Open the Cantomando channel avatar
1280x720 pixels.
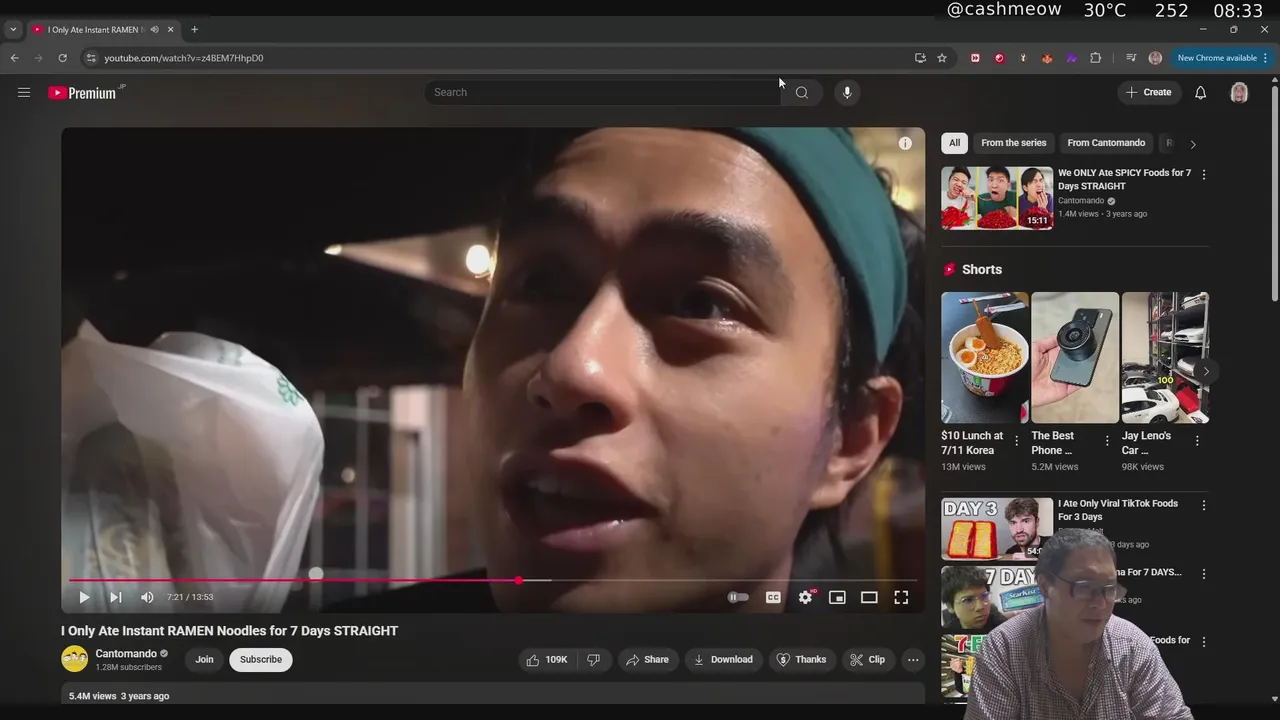[74, 659]
